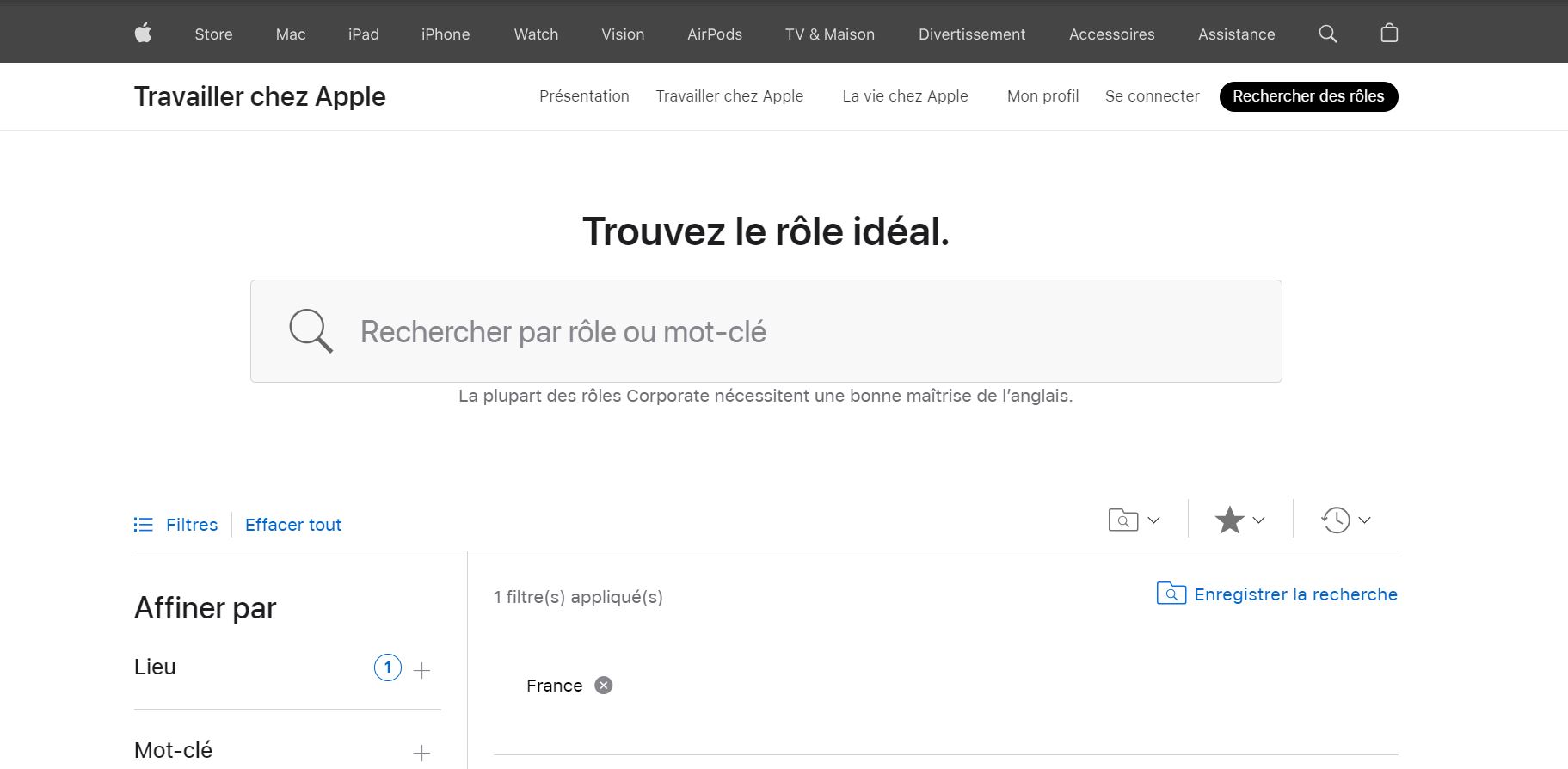Click the Lieu filter count badge
The height and width of the screenshot is (769, 1568).
[x=388, y=667]
